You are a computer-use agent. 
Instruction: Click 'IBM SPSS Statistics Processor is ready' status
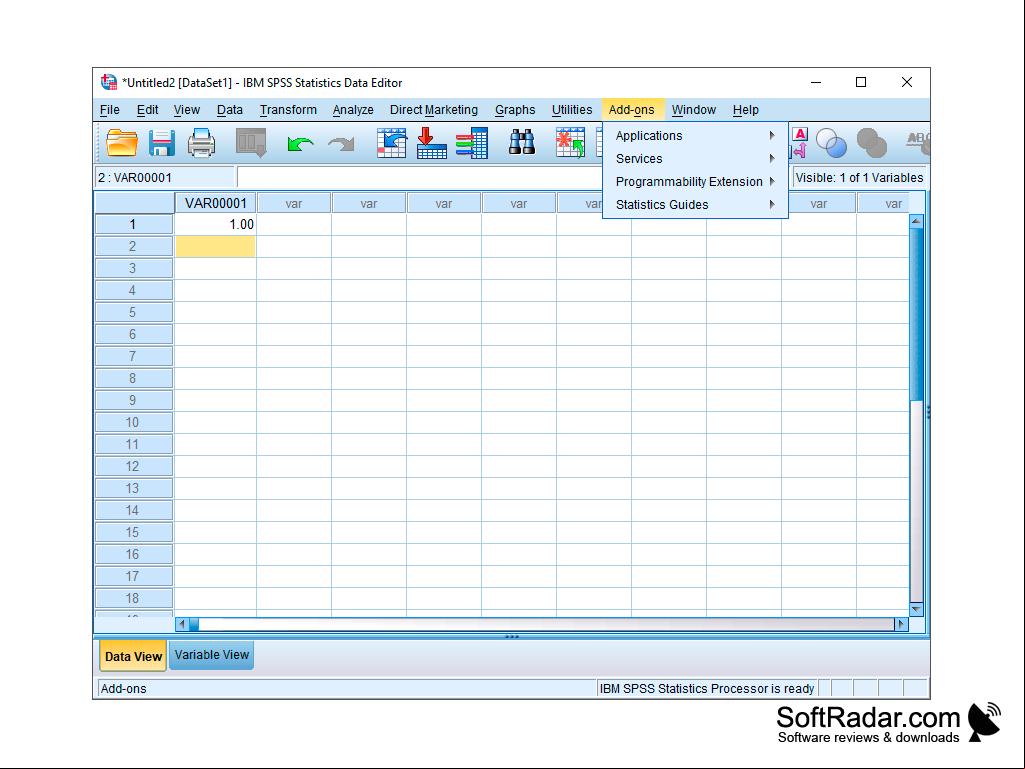[707, 689]
